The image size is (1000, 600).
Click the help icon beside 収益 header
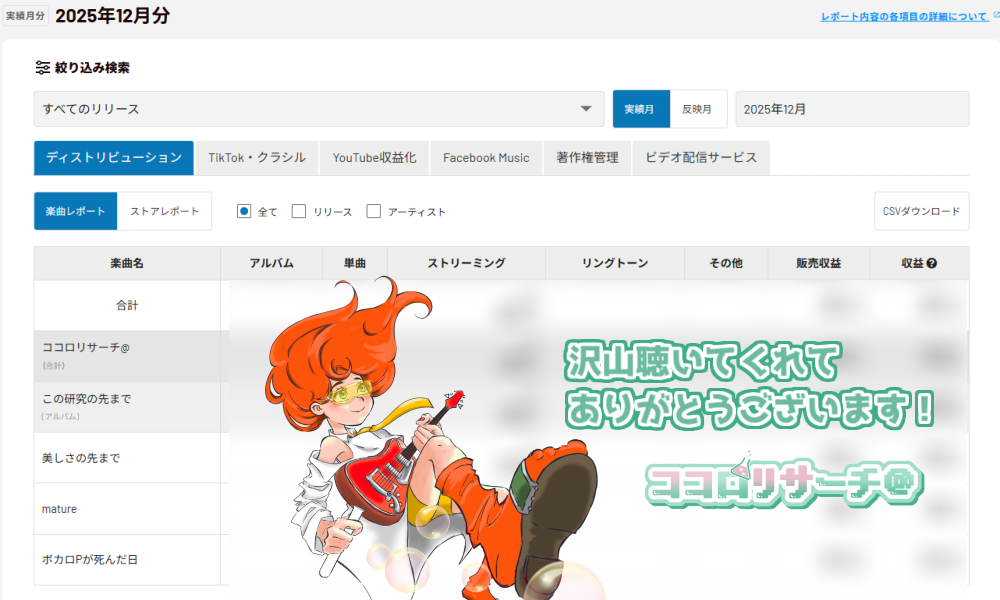point(932,264)
